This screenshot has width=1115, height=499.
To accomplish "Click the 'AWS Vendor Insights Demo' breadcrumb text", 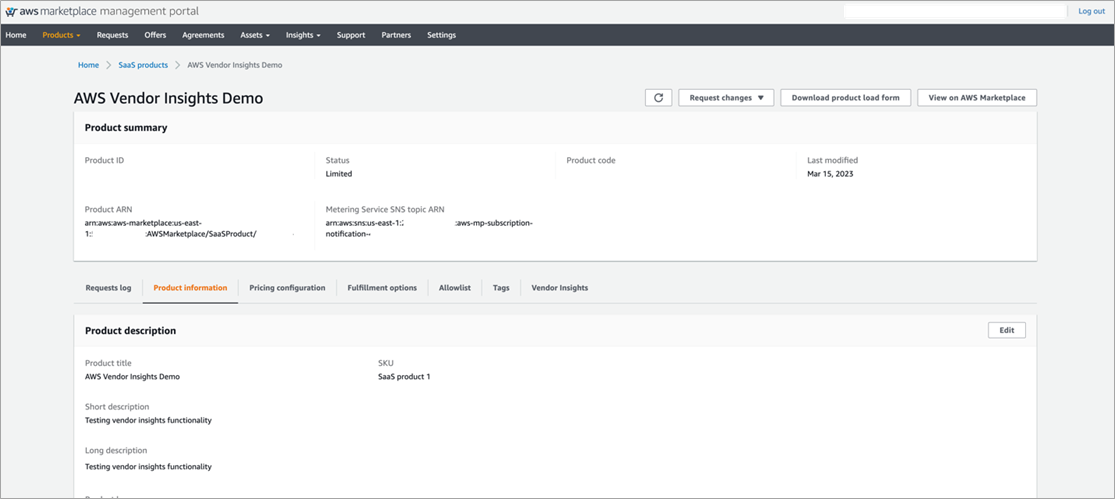I will [235, 65].
